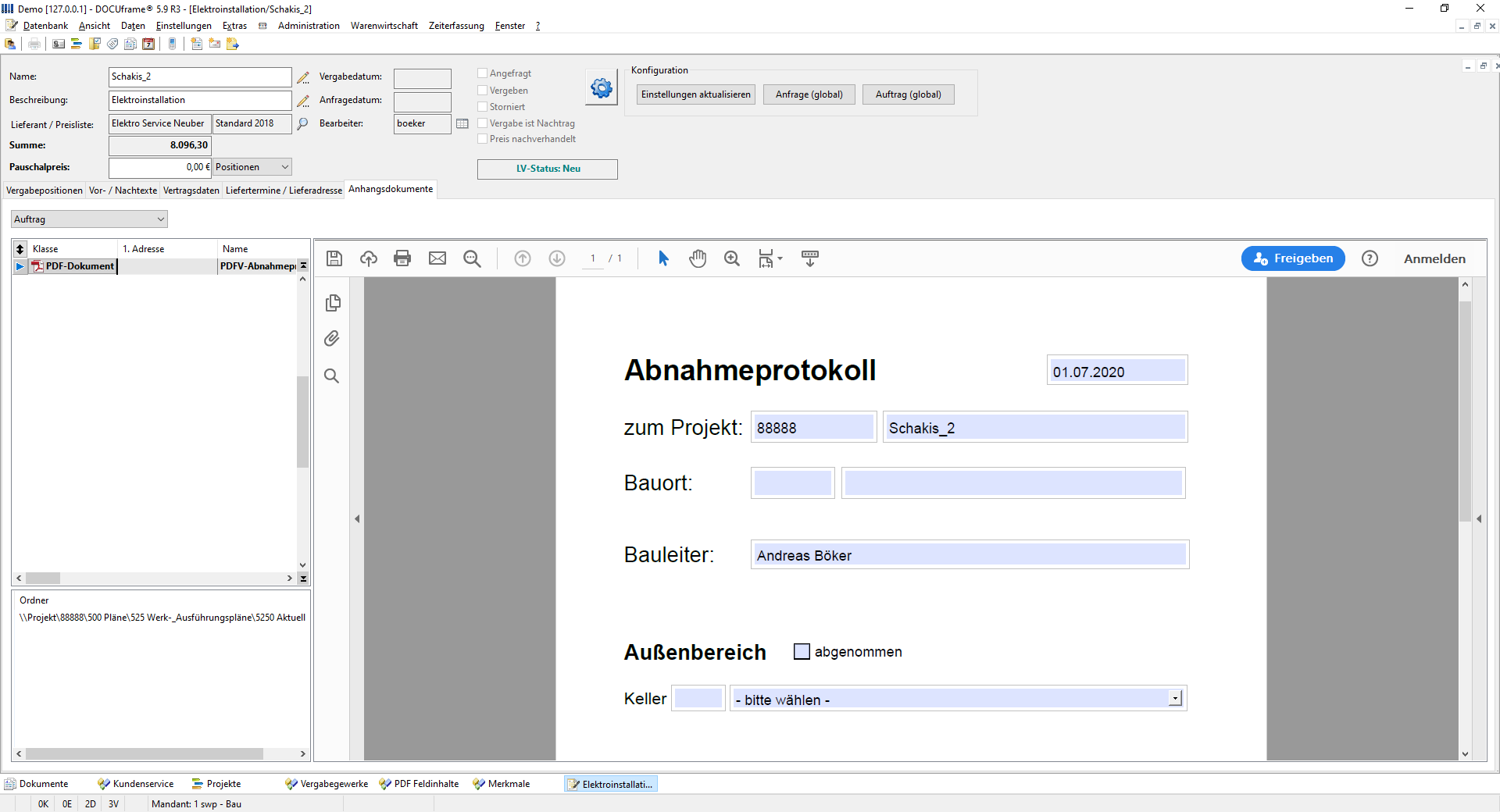
Task: Click the cloud upload icon in PDF toolbar
Action: (369, 258)
